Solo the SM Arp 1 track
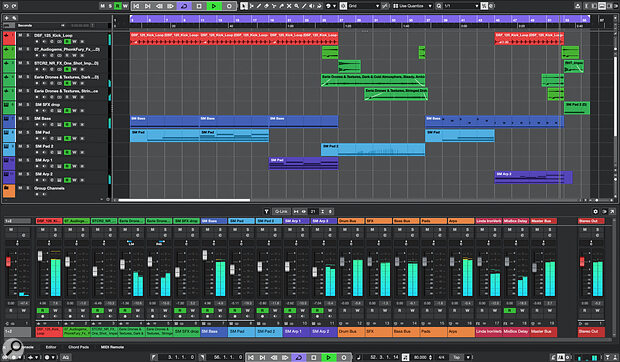Viewport: 620px width, 362px height. point(28,160)
